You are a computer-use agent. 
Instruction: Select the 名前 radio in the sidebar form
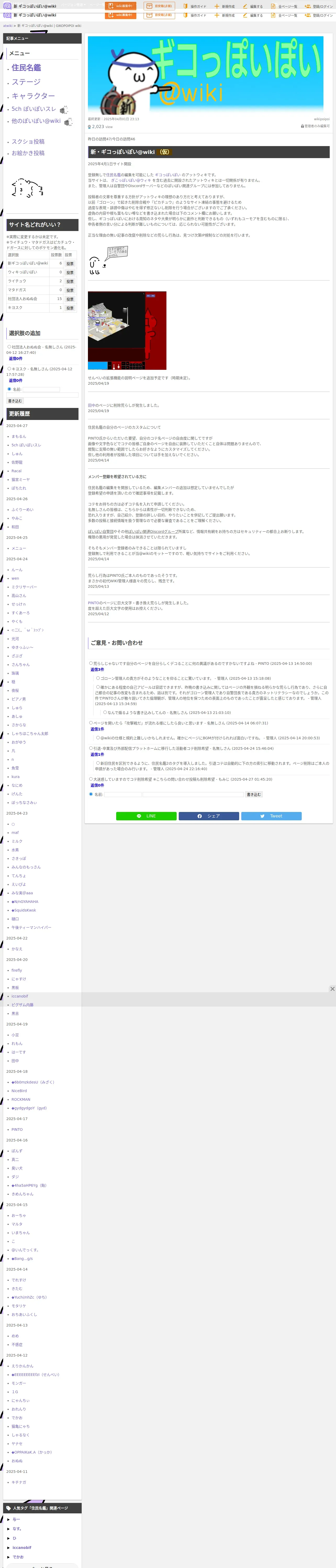(9, 389)
